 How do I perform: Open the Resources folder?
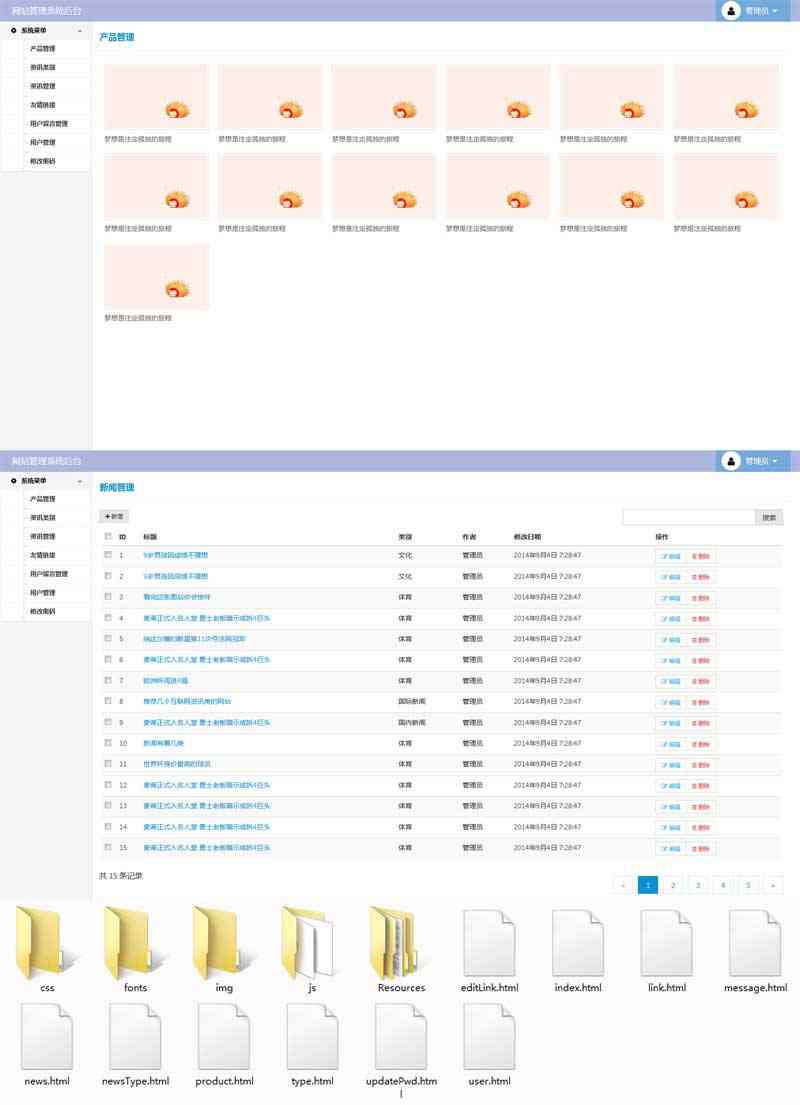pyautogui.click(x=401, y=943)
